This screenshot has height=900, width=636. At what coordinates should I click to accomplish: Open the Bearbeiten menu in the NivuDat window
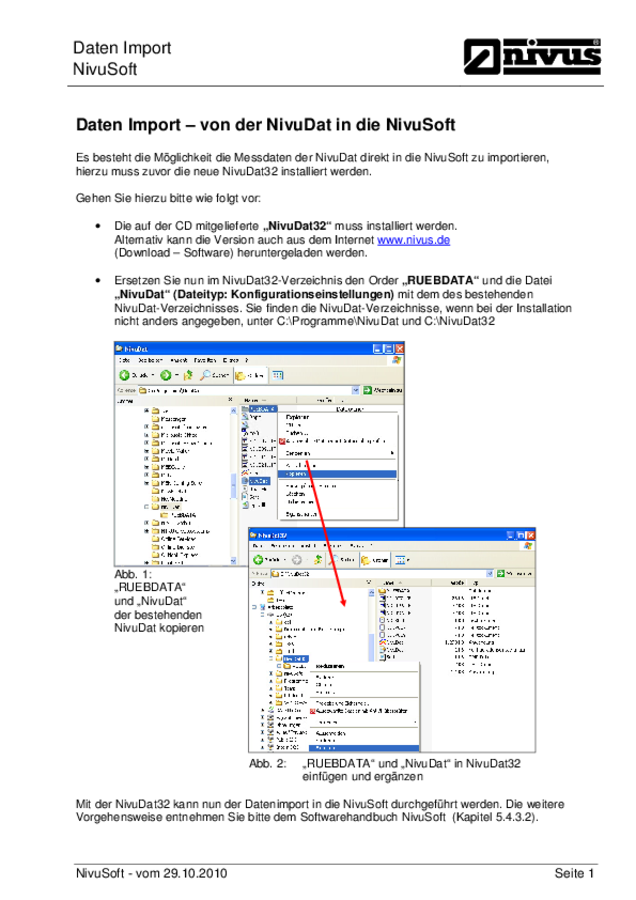click(x=150, y=360)
